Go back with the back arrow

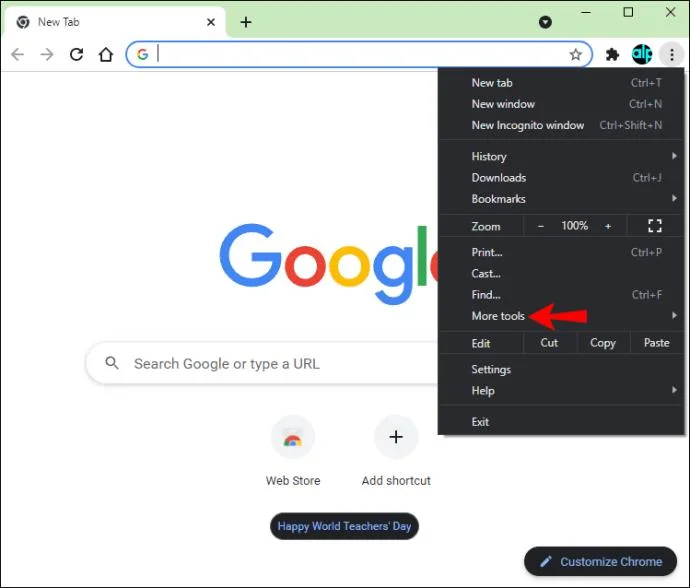click(18, 55)
